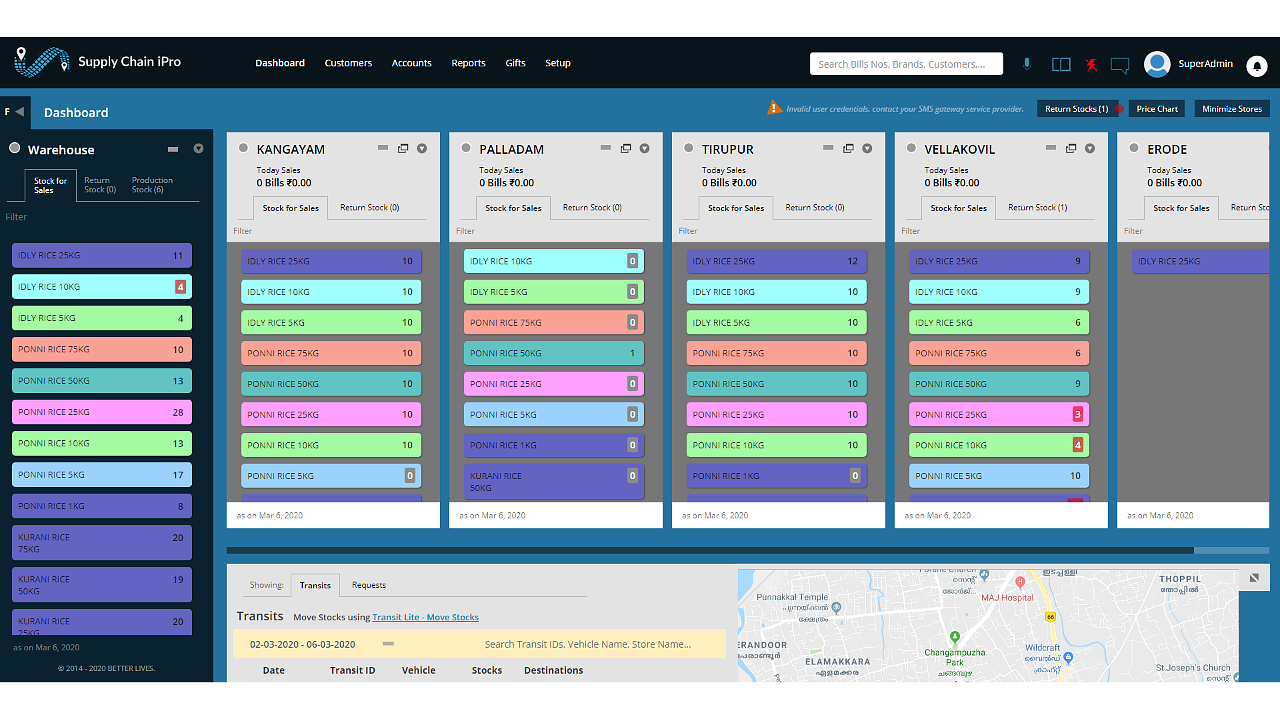Image resolution: width=1280 pixels, height=720 pixels.
Task: Open the split panel layout icon
Action: [x=1061, y=64]
